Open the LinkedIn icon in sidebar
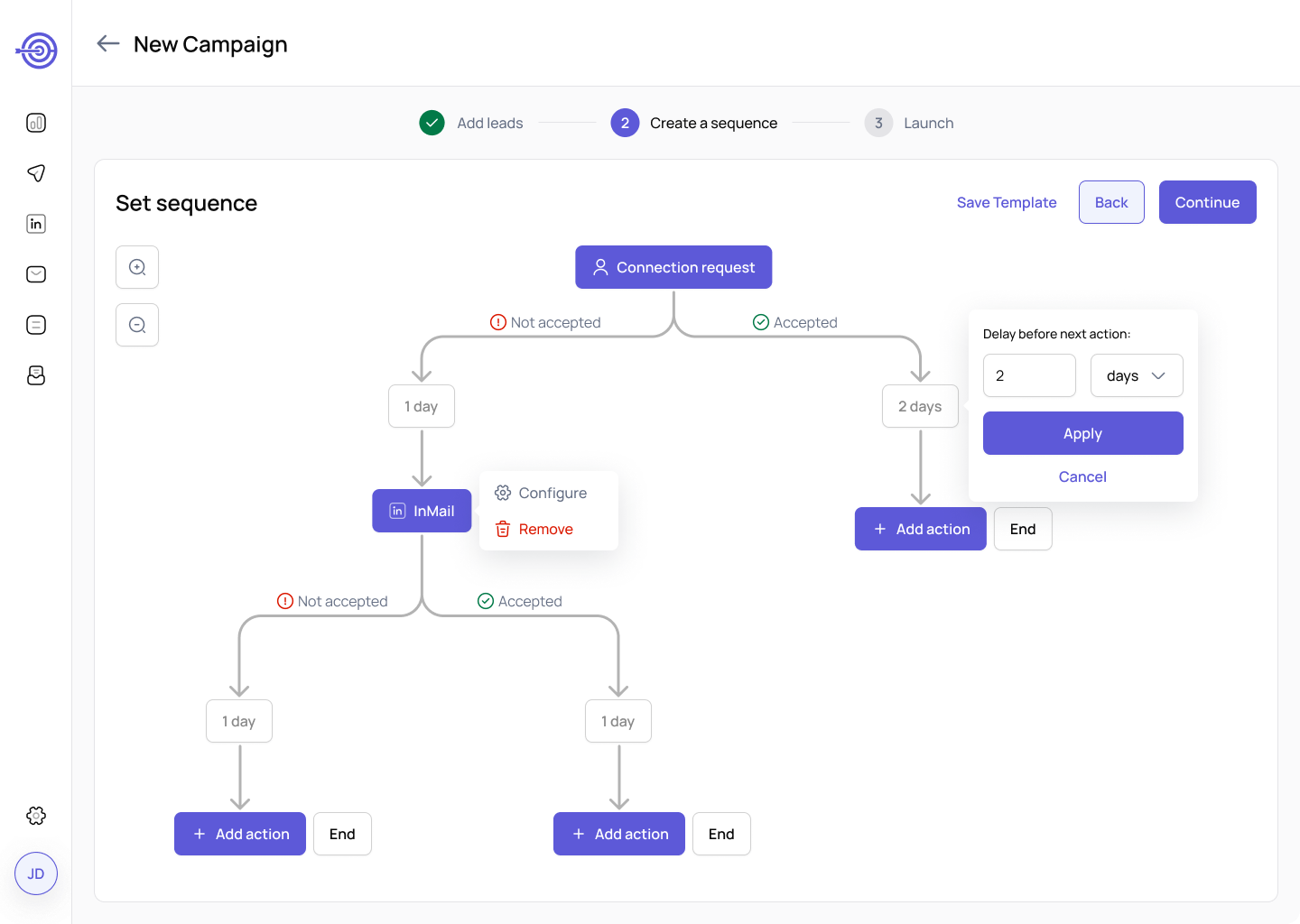Screen dimensions: 1300x924 point(36,224)
